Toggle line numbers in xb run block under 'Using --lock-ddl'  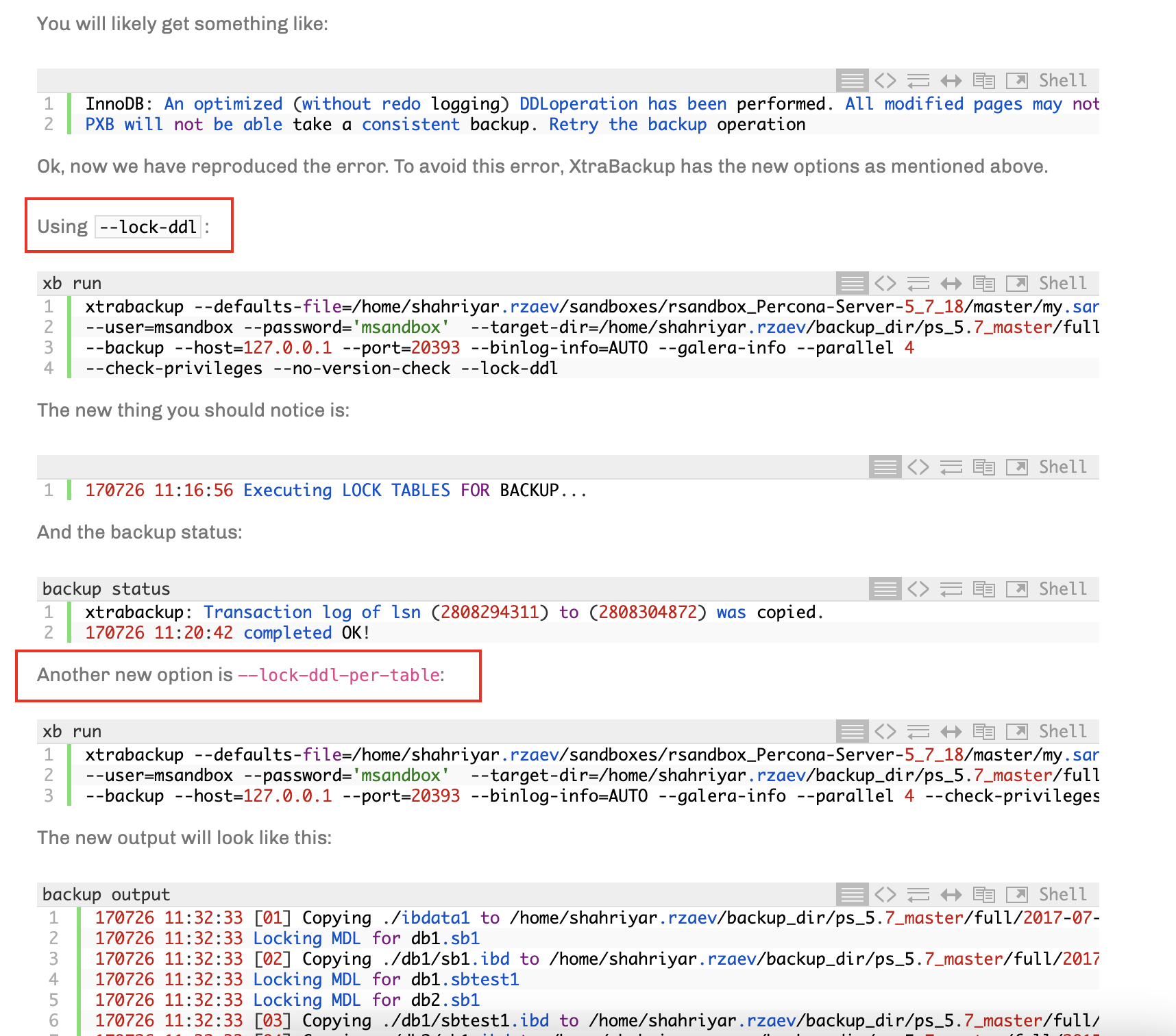tap(852, 284)
